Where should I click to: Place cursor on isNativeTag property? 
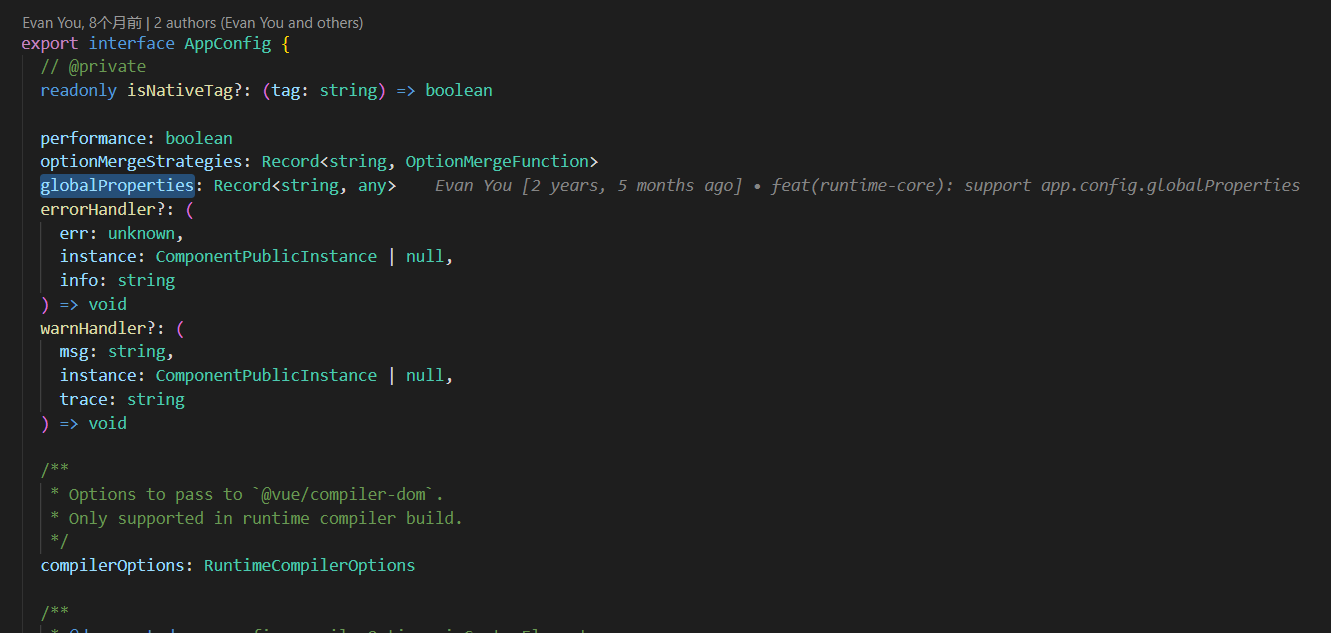[x=183, y=90]
